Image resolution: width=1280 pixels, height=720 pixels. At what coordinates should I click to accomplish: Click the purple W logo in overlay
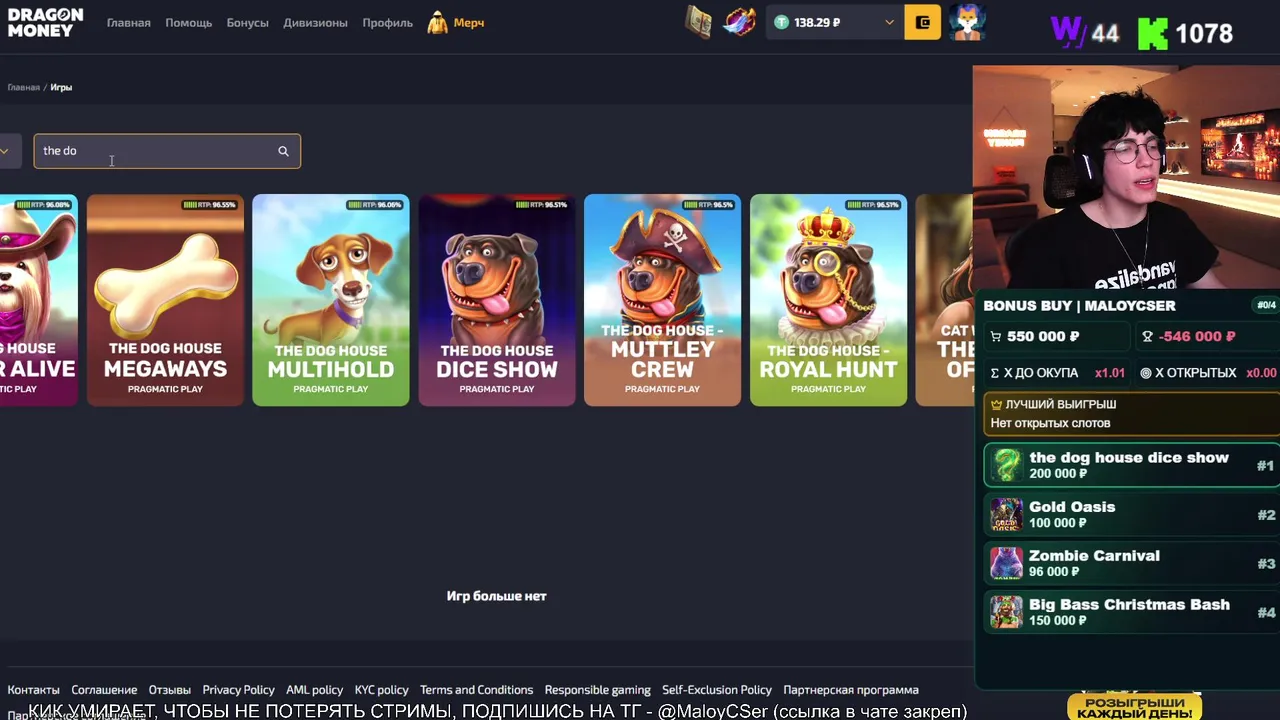tap(1068, 32)
